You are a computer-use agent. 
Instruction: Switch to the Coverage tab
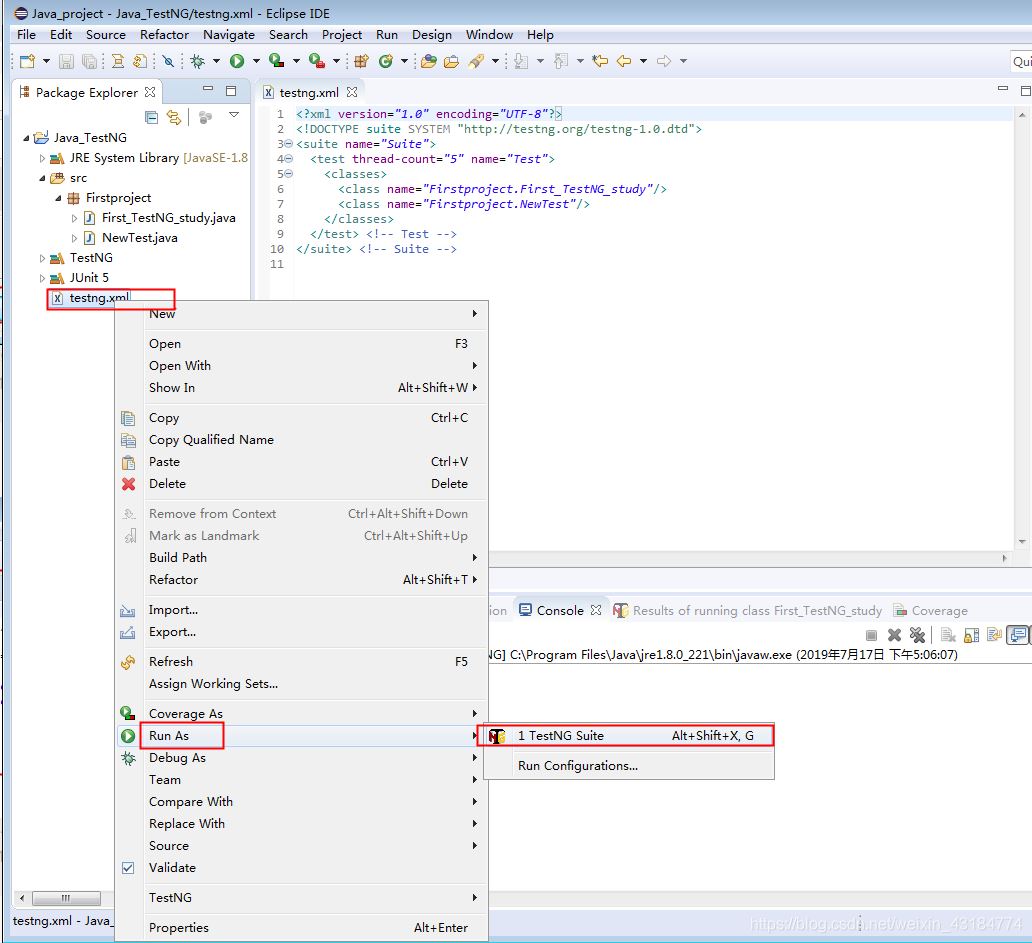click(x=931, y=611)
